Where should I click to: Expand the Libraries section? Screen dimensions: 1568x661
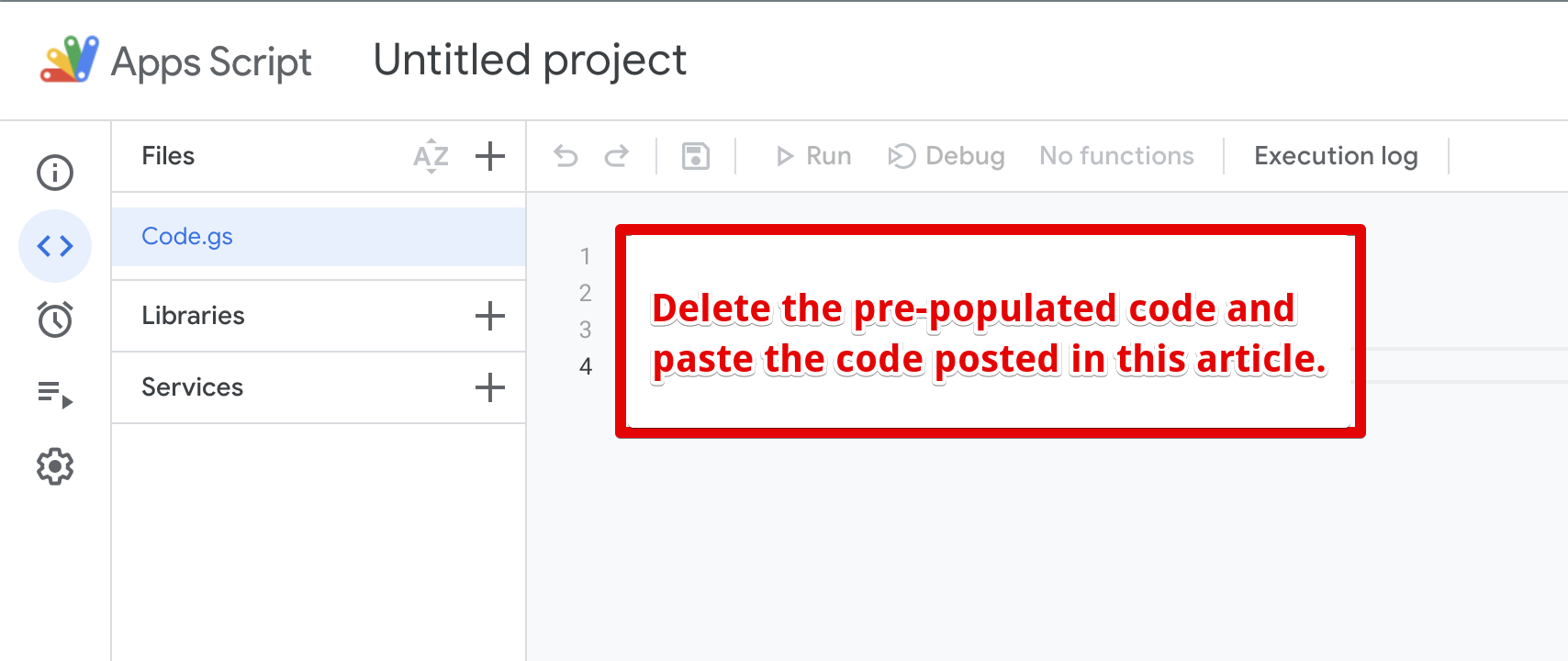(193, 316)
